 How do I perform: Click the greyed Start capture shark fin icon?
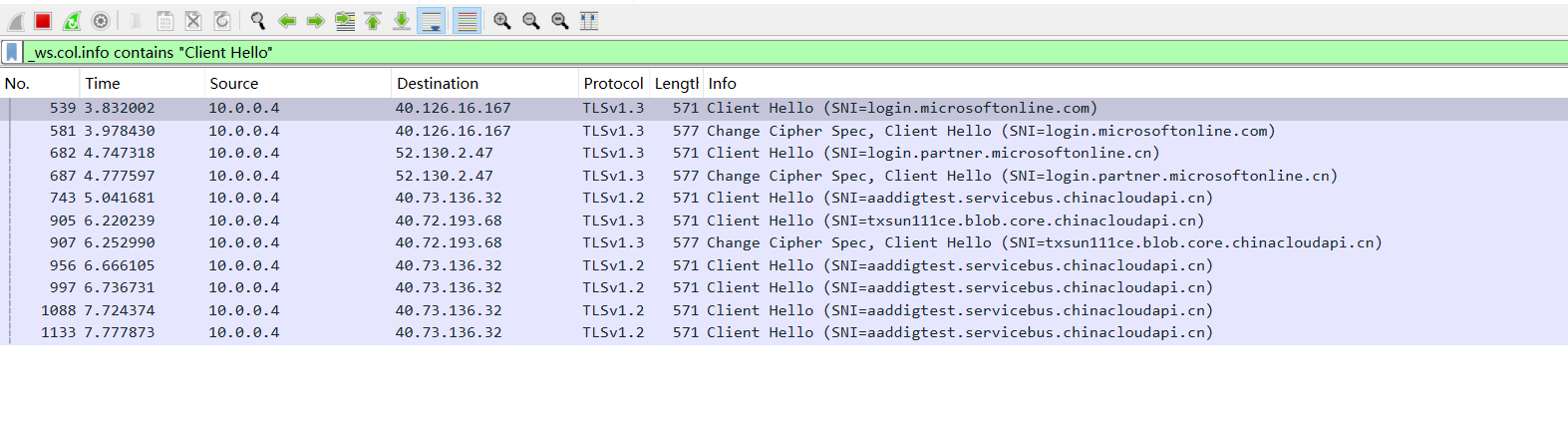(16, 21)
